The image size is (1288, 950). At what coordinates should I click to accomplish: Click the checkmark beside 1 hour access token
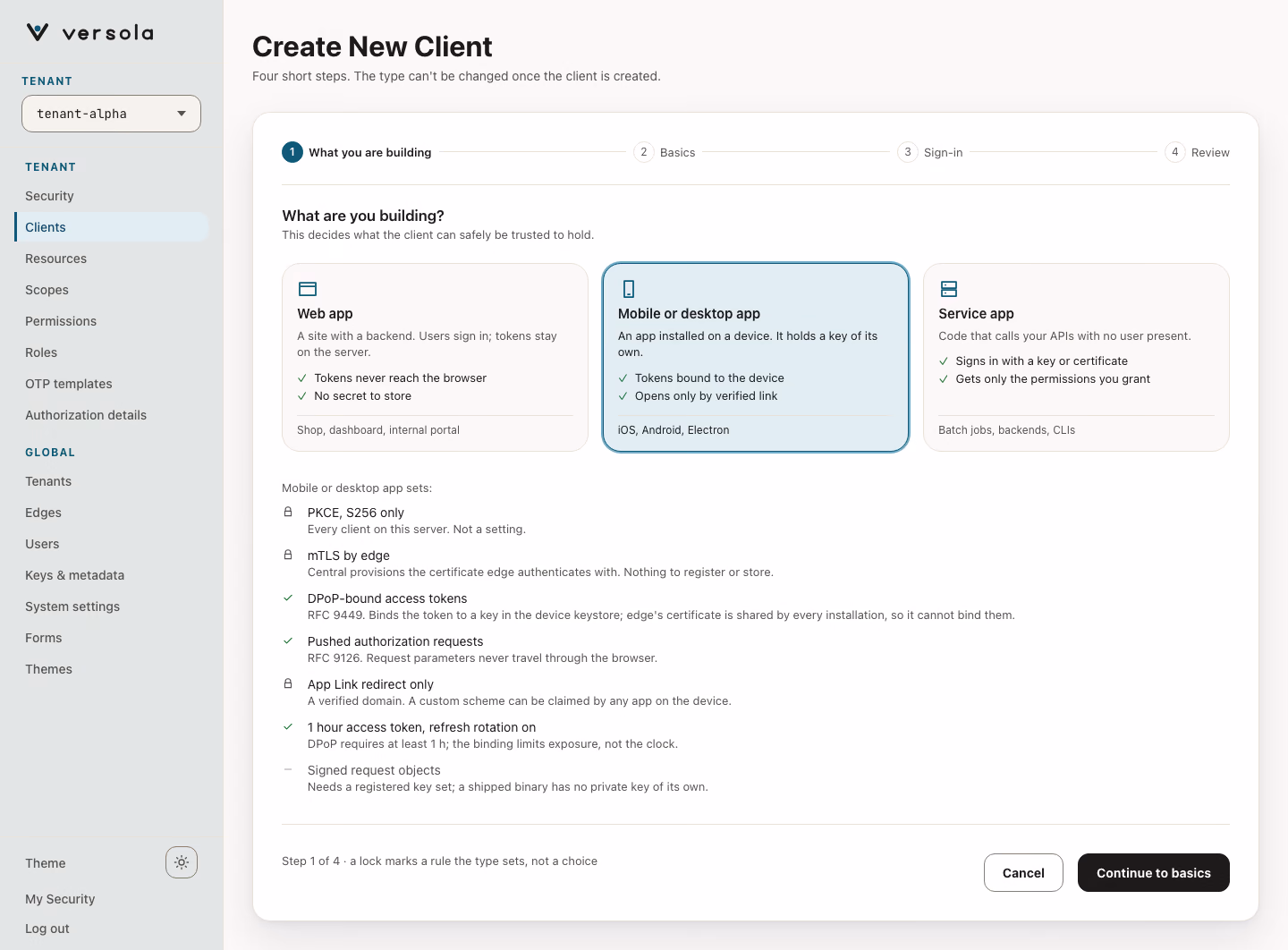tap(288, 727)
